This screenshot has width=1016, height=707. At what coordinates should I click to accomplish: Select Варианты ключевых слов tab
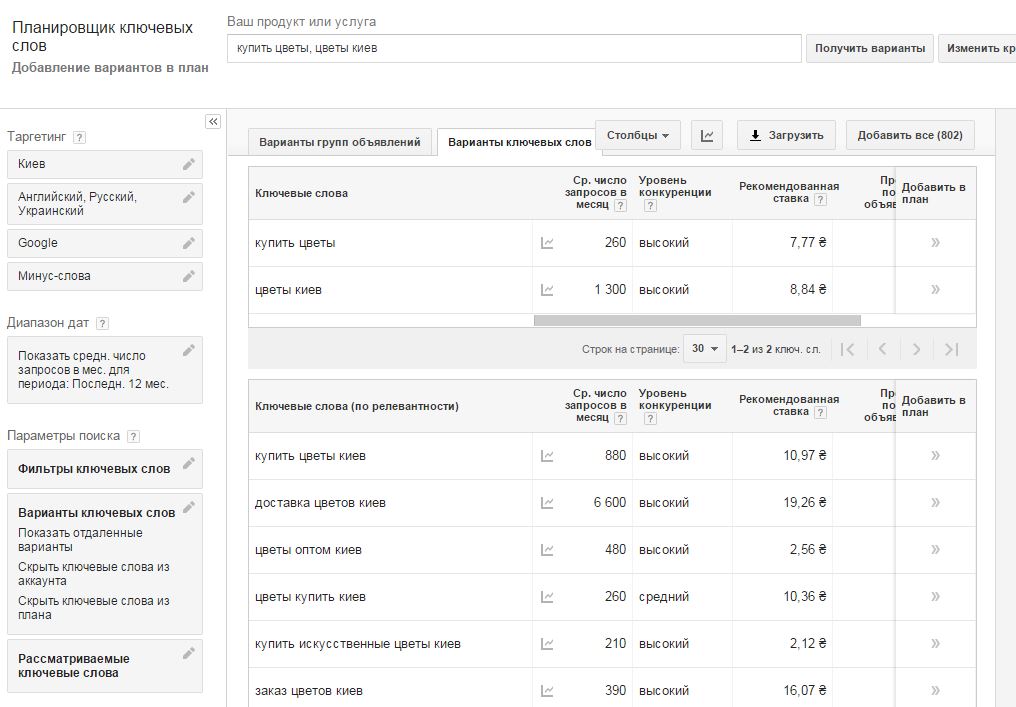coord(519,142)
